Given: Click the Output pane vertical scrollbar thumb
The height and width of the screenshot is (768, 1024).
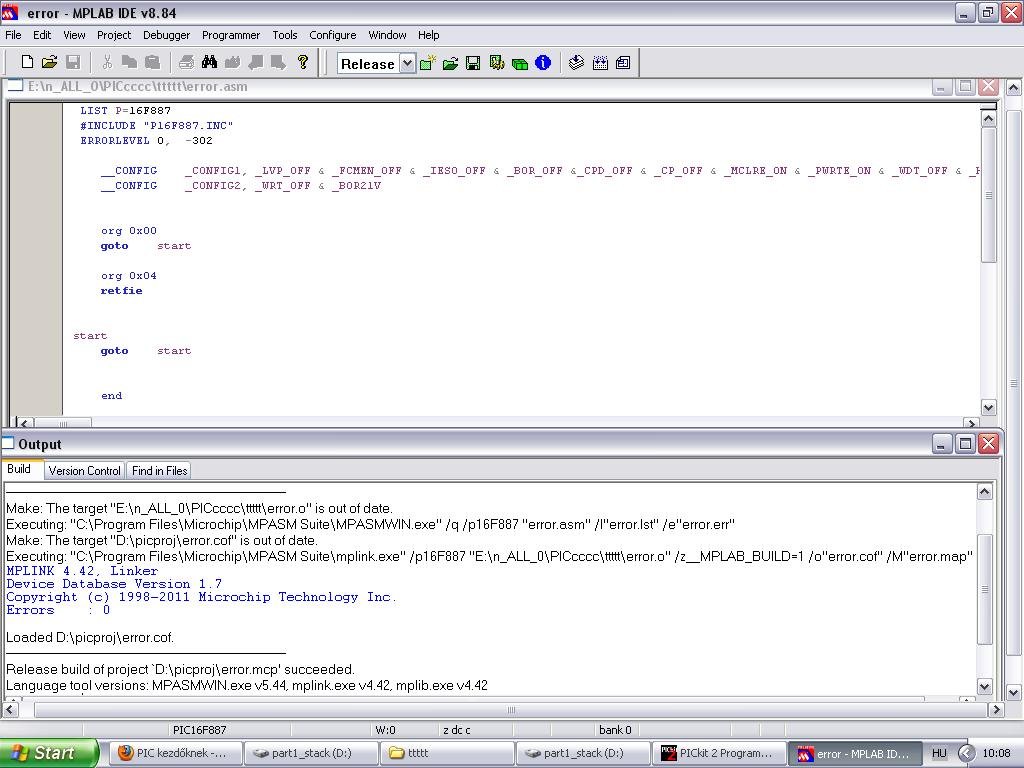Looking at the screenshot, I should tap(985, 589).
